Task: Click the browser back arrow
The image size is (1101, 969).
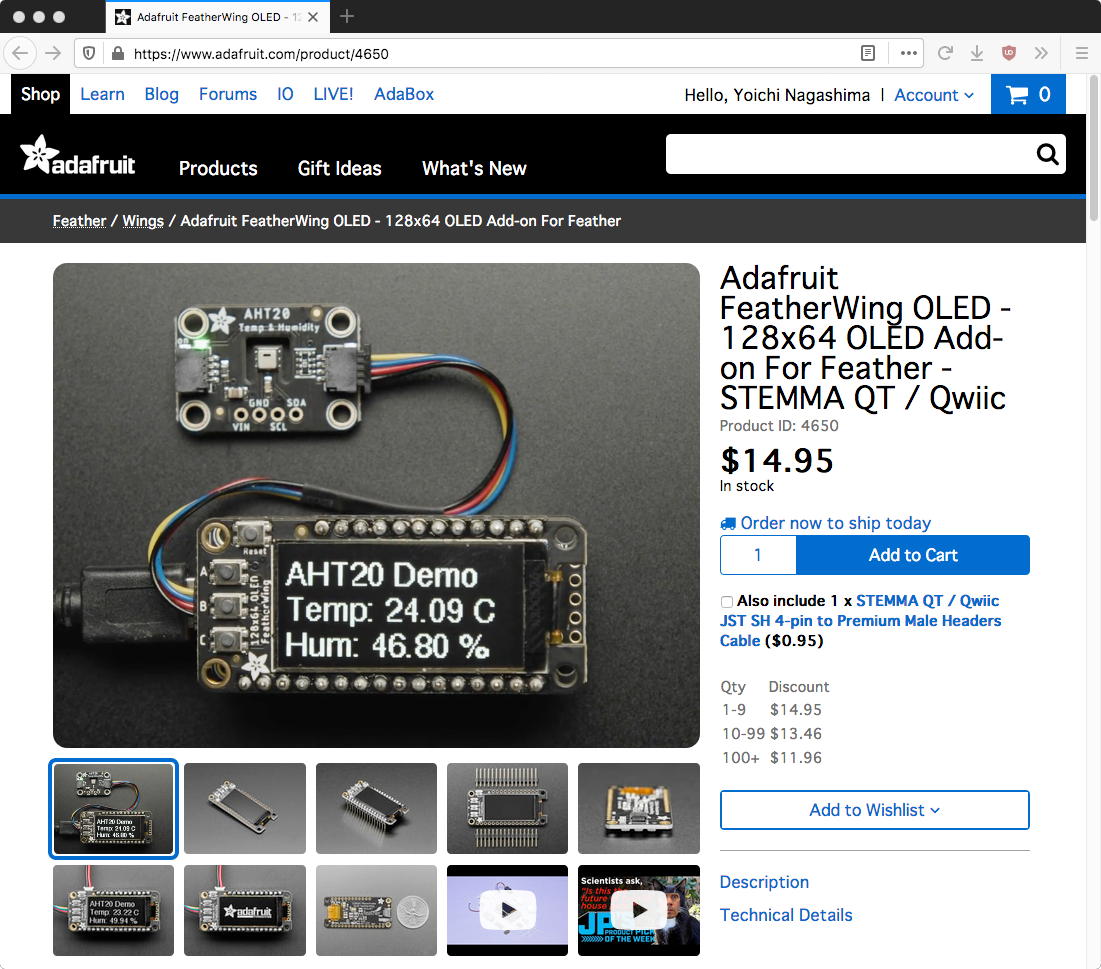Action: pyautogui.click(x=20, y=53)
